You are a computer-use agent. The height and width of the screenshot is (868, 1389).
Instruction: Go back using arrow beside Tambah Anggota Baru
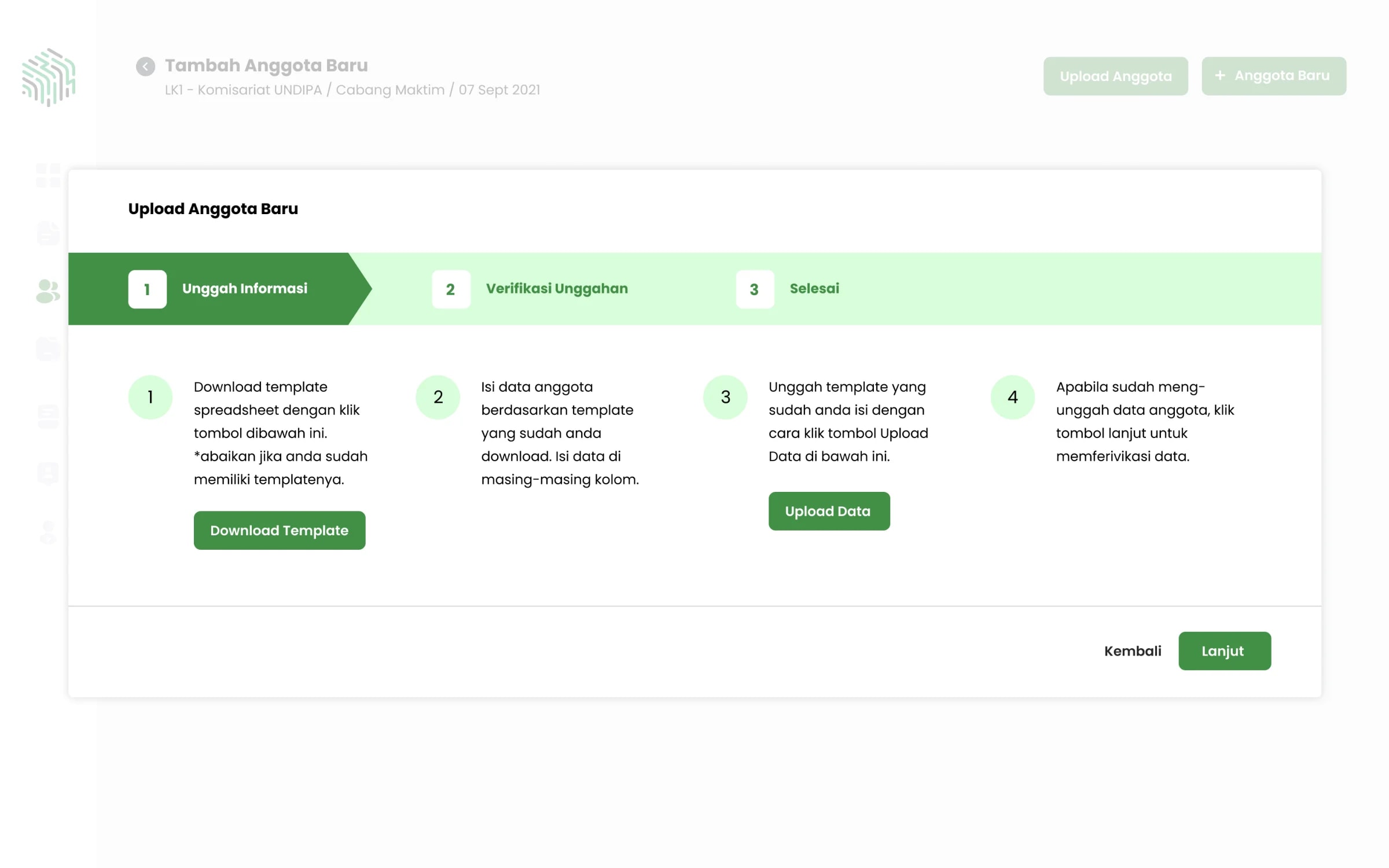pyautogui.click(x=145, y=67)
